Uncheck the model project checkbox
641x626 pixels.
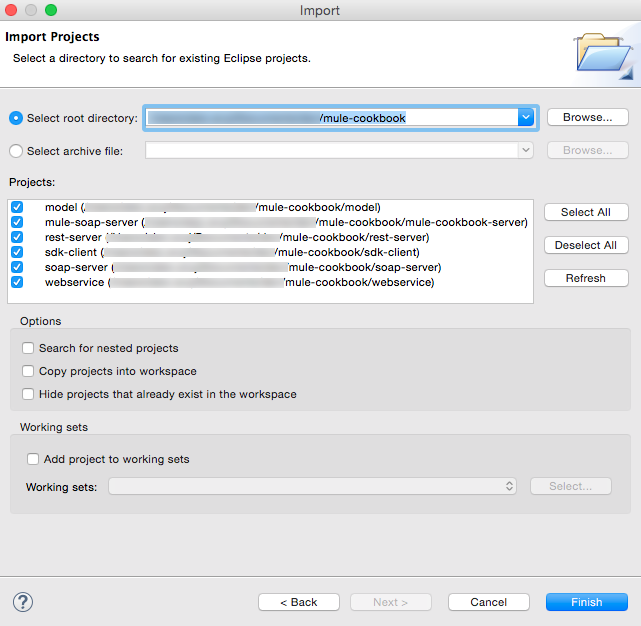[17, 207]
